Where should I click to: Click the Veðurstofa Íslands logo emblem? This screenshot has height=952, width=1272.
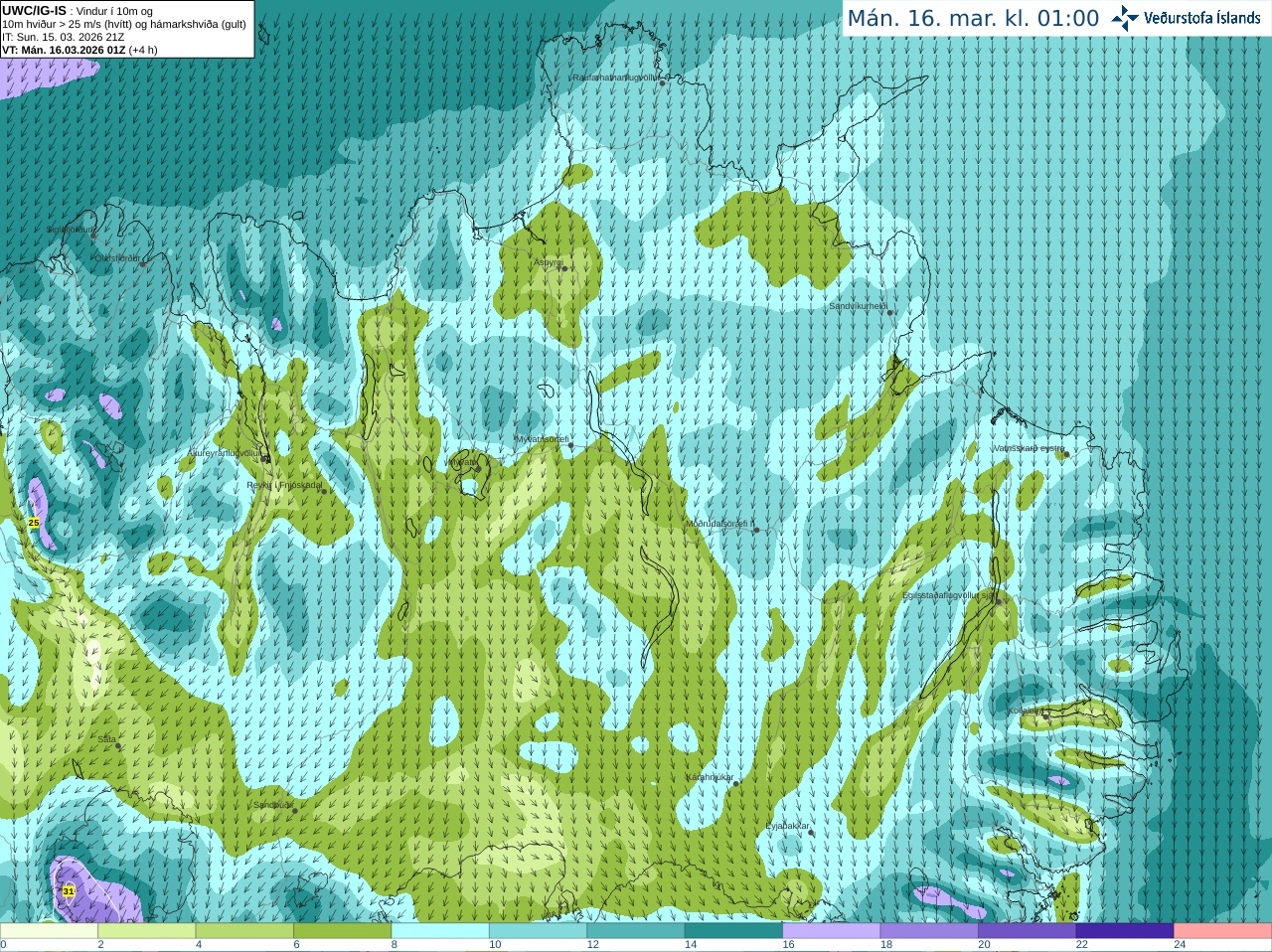[x=1125, y=17]
